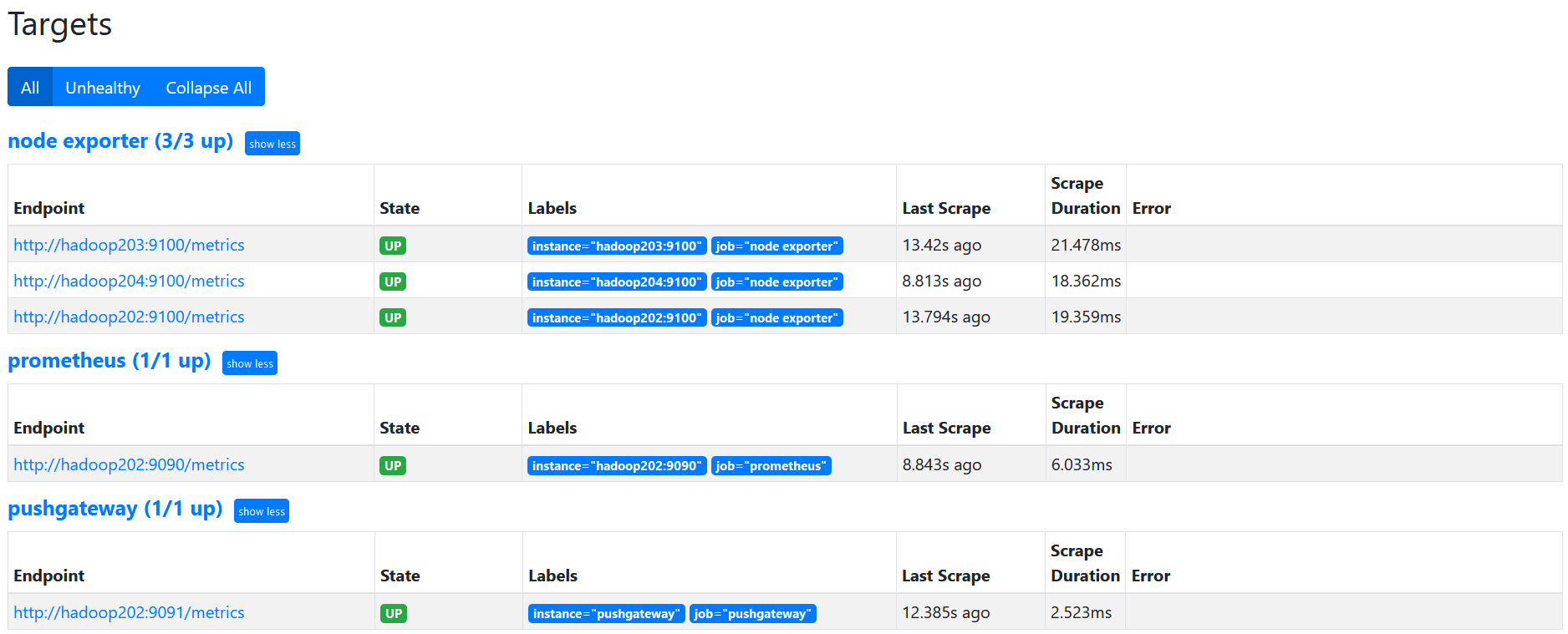Click the job="prometheus" label badge
The image size is (1568, 634).
(x=771, y=465)
